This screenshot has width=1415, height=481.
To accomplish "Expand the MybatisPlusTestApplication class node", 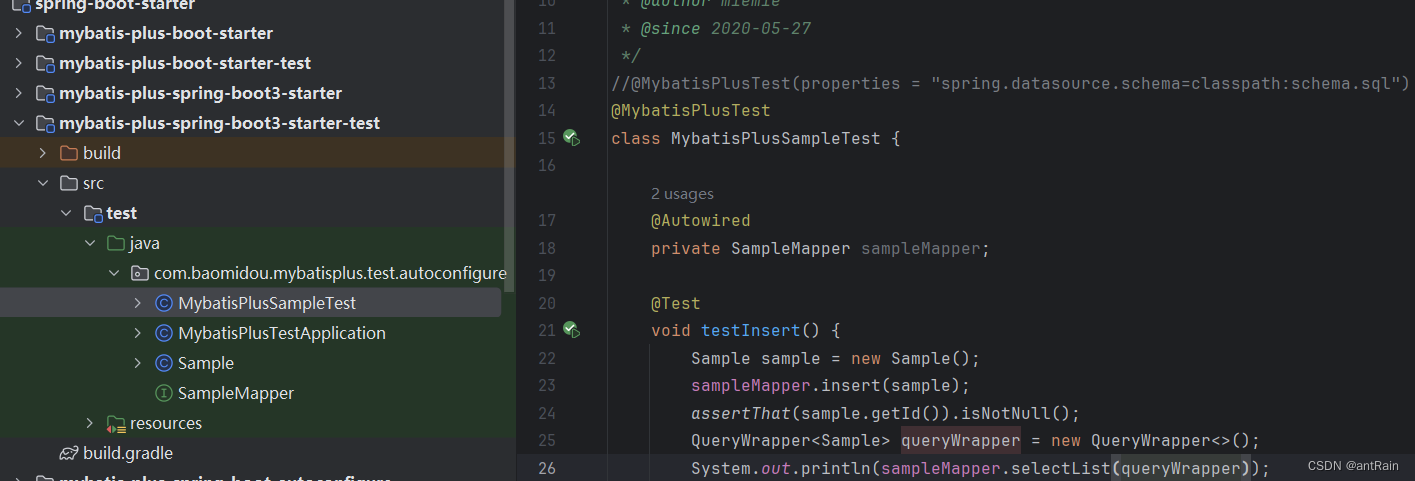I will (x=138, y=333).
